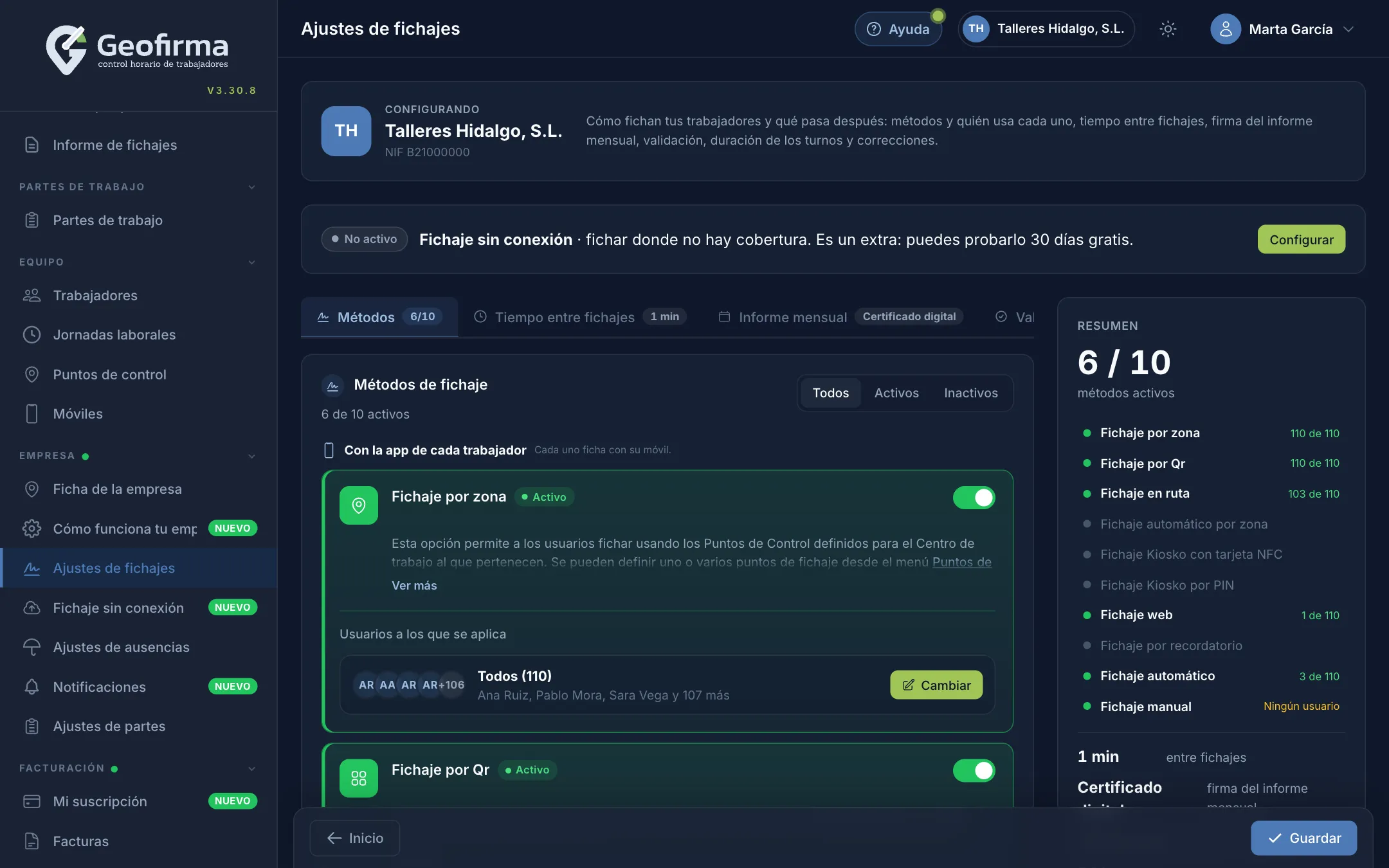
Task: Select Fichaje manual in Resumen list
Action: coord(1211,707)
